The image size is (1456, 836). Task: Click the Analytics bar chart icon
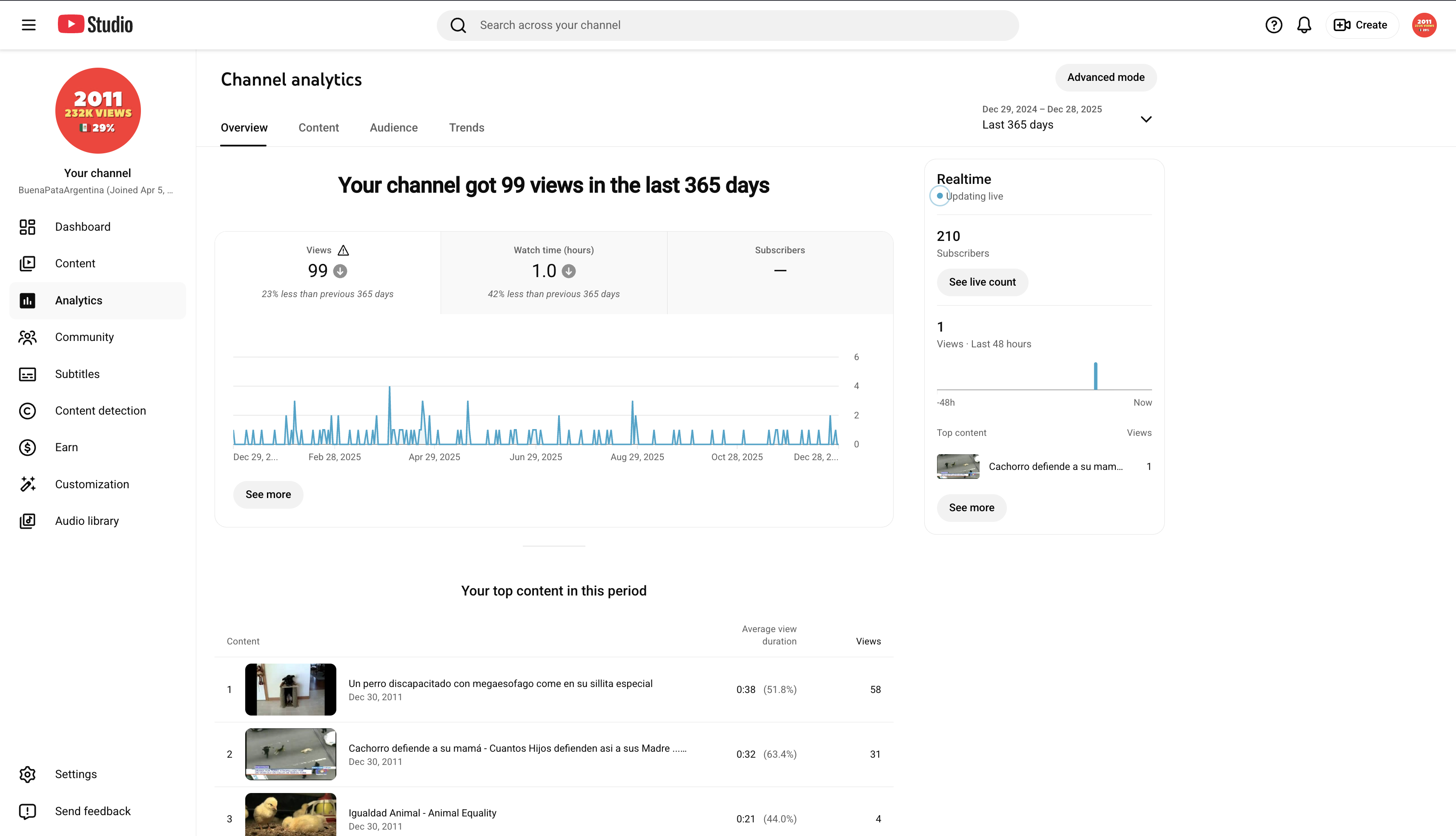click(x=28, y=300)
